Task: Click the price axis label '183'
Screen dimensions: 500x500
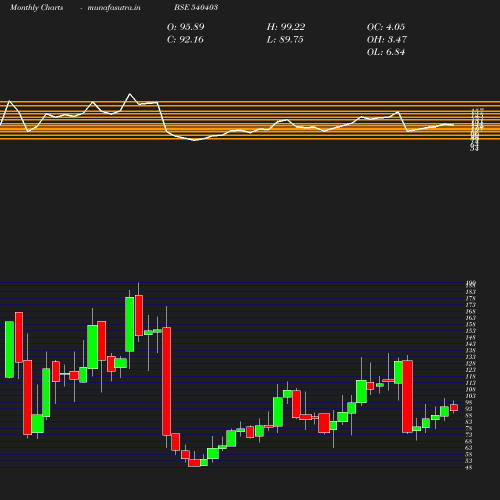Action: pos(471,292)
